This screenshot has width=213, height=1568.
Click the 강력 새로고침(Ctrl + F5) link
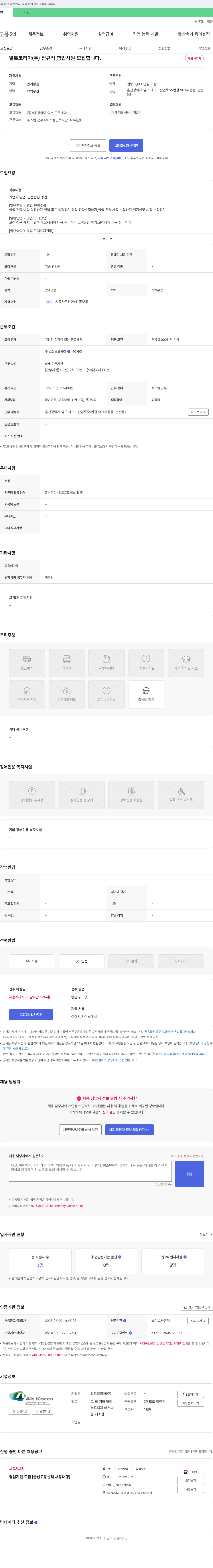click(x=114, y=158)
